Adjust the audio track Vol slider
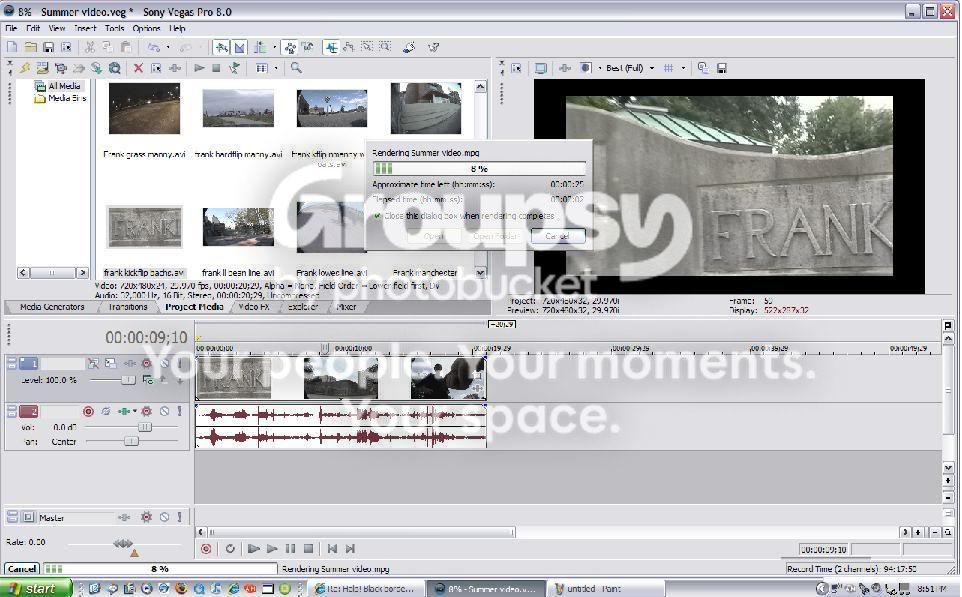The height and width of the screenshot is (597, 962). click(x=145, y=426)
